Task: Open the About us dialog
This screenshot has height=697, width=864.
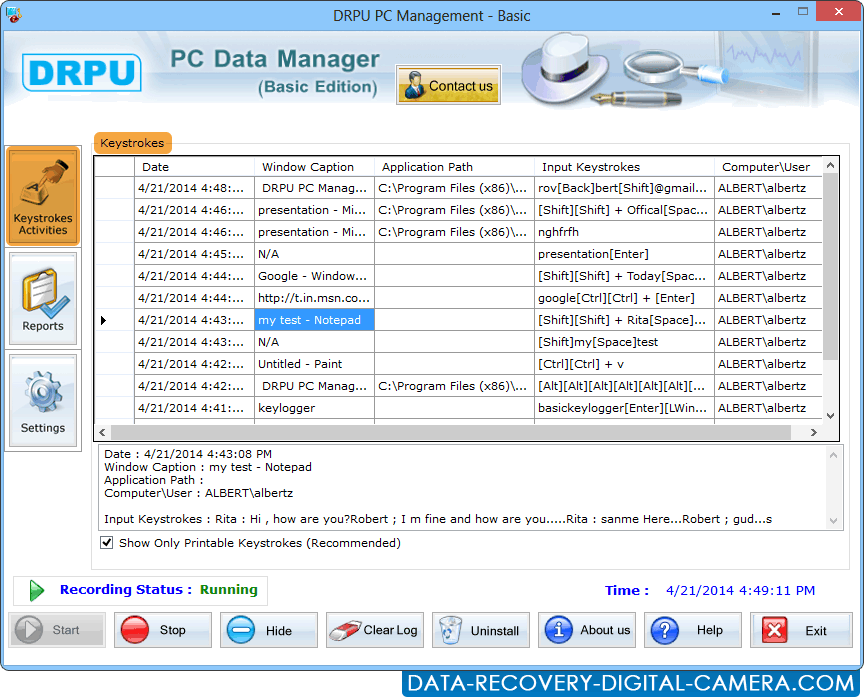Action: click(x=587, y=630)
